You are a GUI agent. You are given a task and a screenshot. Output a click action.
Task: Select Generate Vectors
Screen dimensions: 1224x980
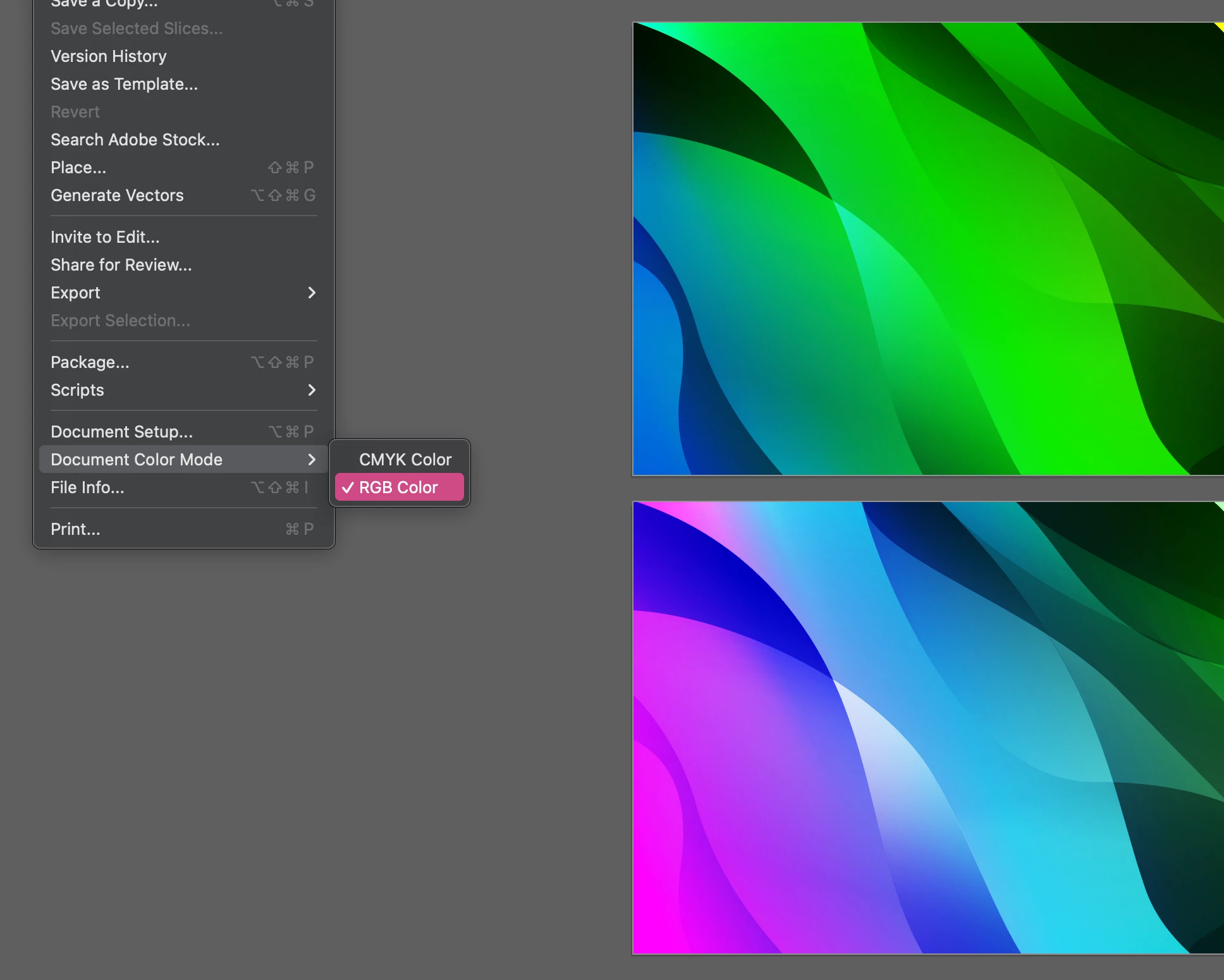pyautogui.click(x=117, y=195)
